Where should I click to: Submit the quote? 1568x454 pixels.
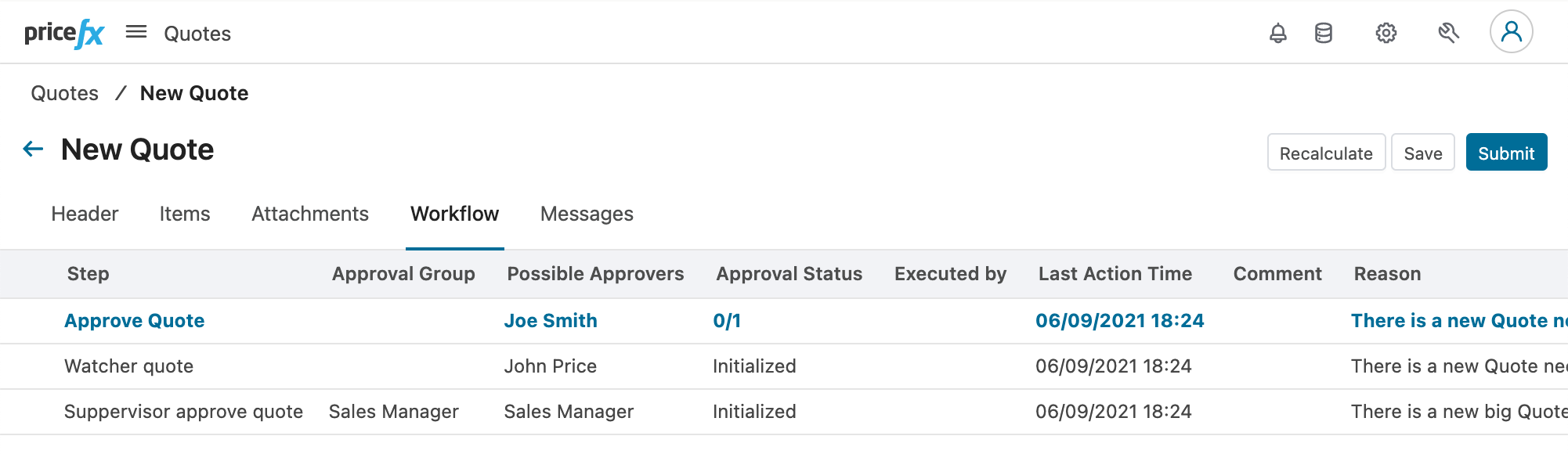pos(1505,152)
